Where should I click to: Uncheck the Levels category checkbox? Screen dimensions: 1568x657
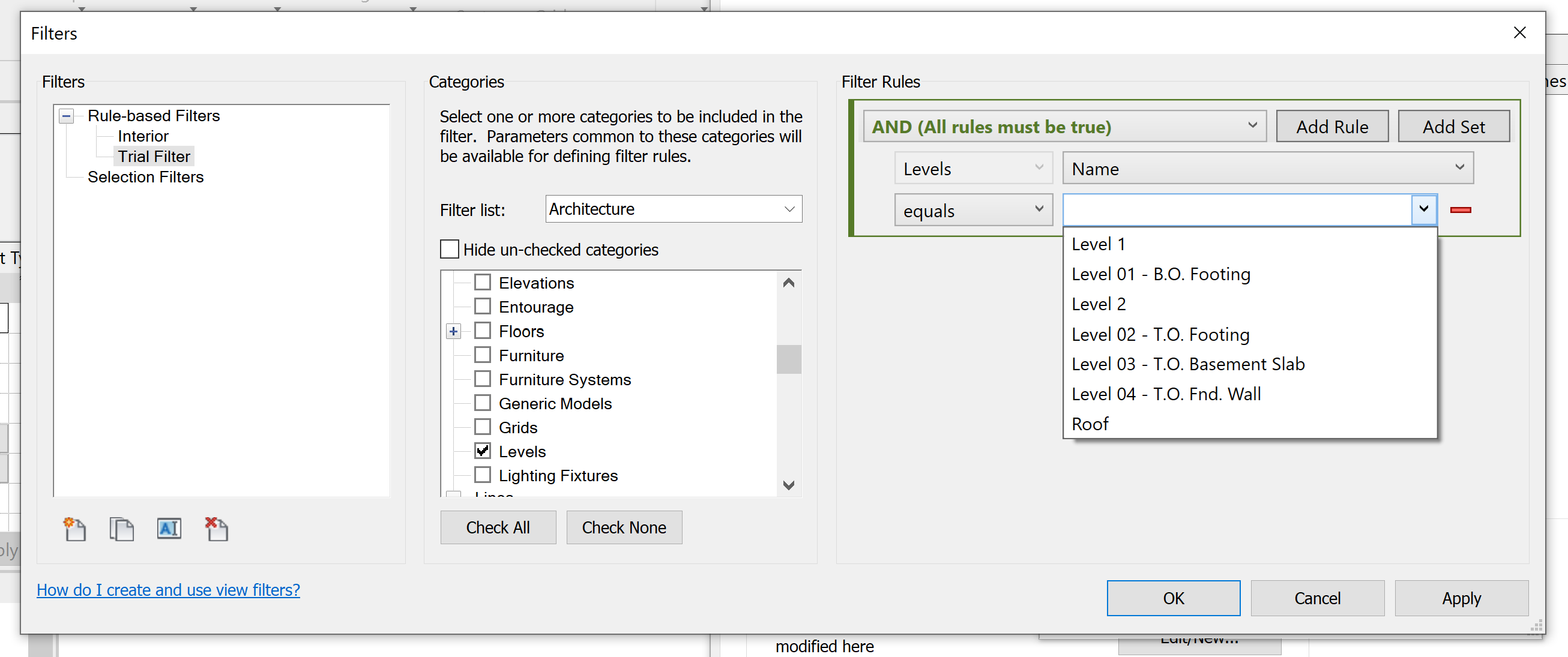point(483,451)
